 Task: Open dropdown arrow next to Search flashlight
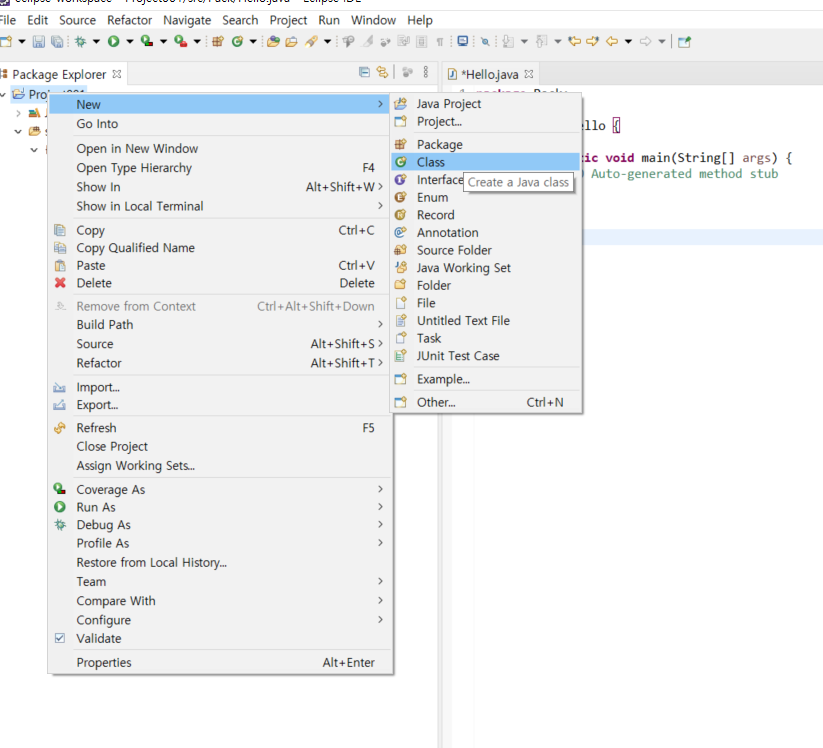328,41
